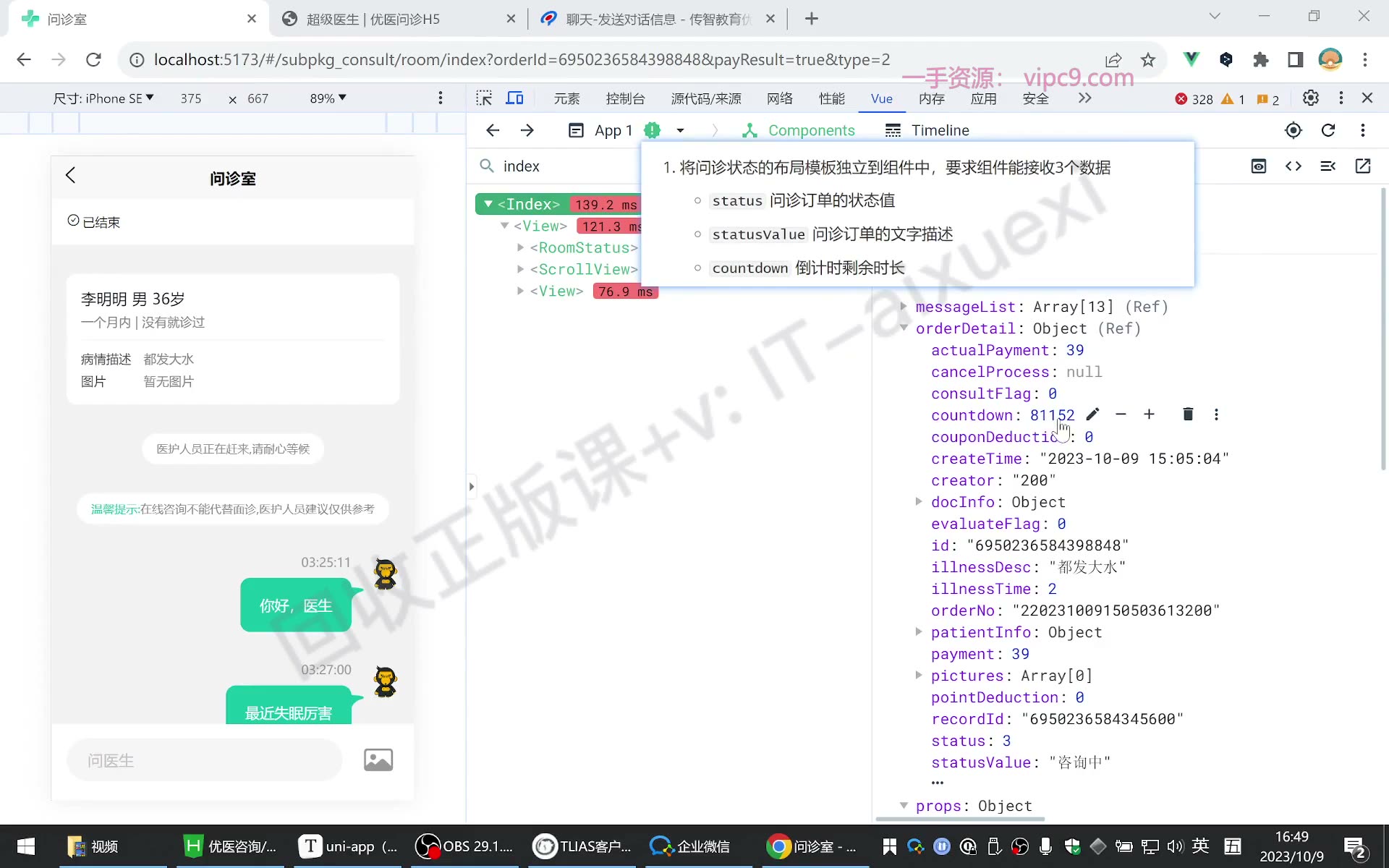Image resolution: width=1389 pixels, height=868 pixels.
Task: Open 企业微信 from the taskbar
Action: 690,846
